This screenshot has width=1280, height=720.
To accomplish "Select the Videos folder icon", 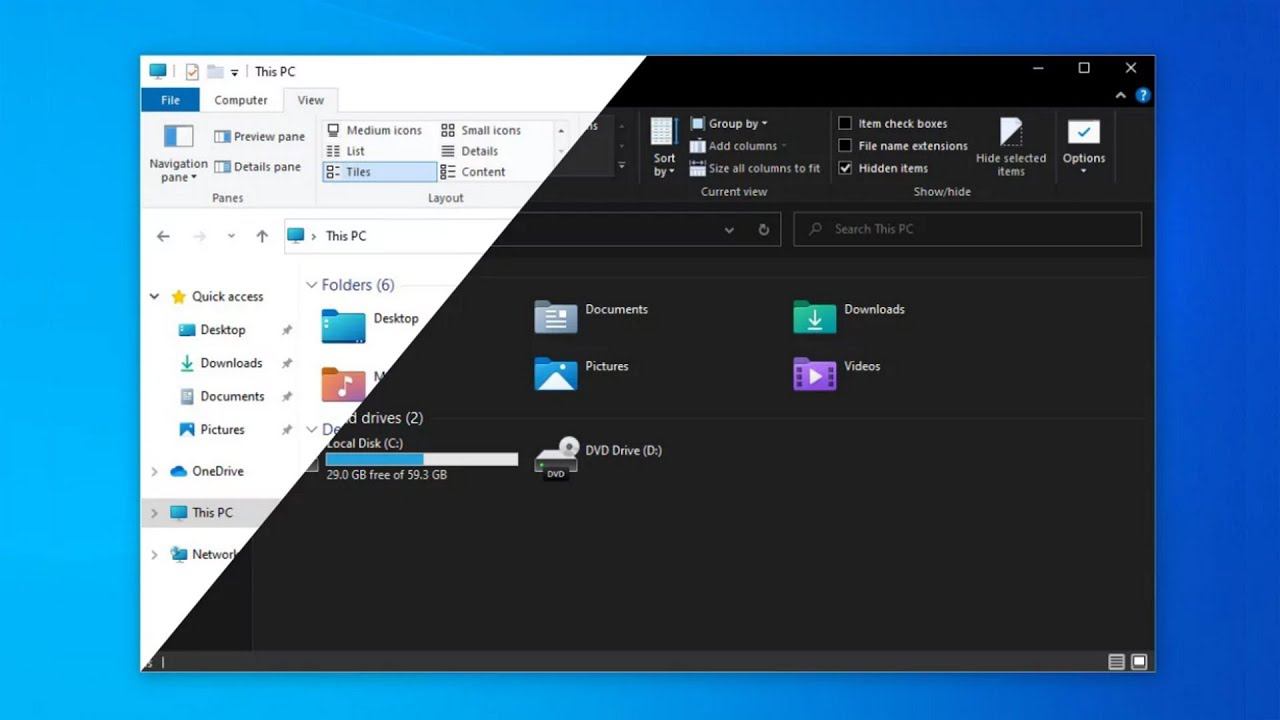I will pyautogui.click(x=814, y=373).
